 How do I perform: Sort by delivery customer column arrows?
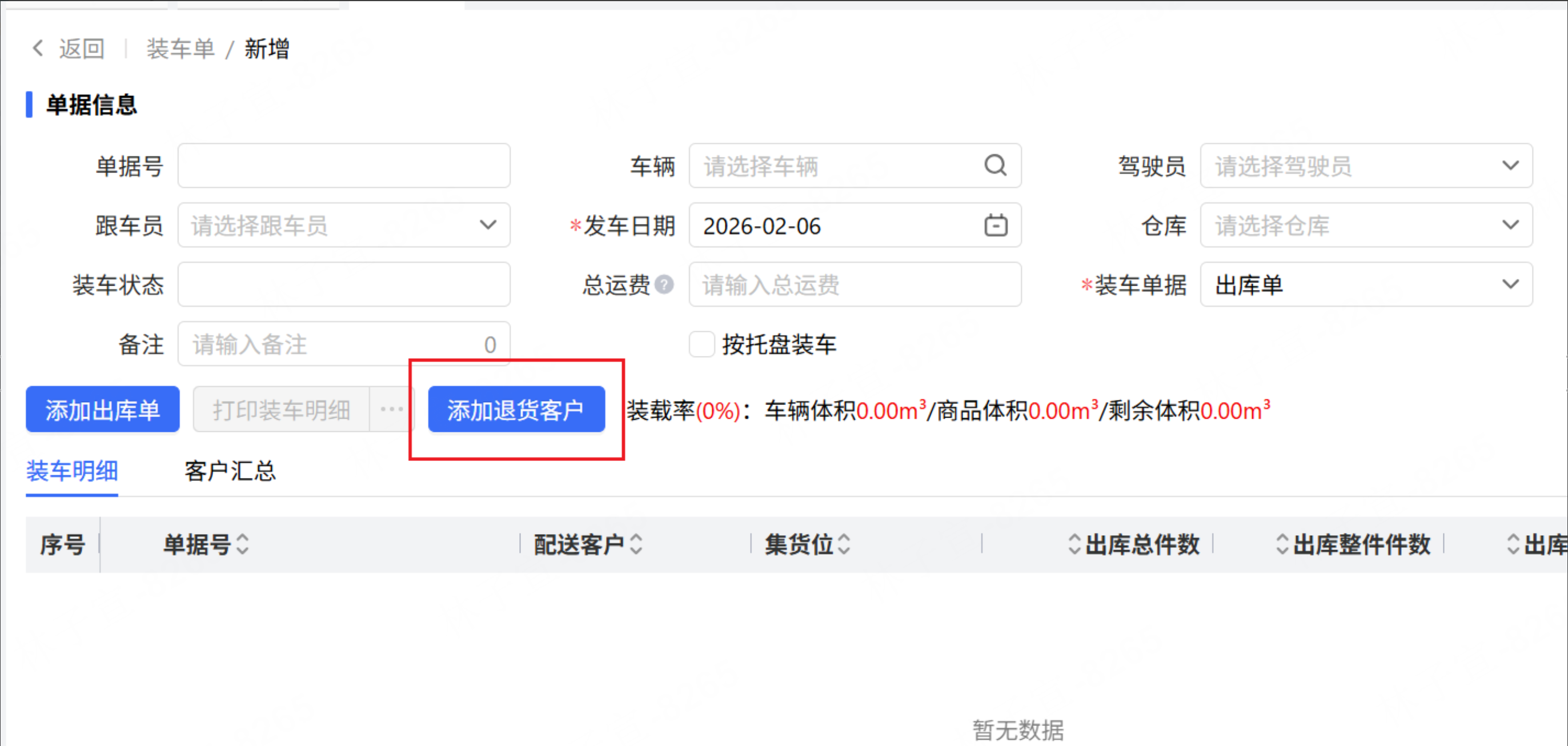(636, 544)
